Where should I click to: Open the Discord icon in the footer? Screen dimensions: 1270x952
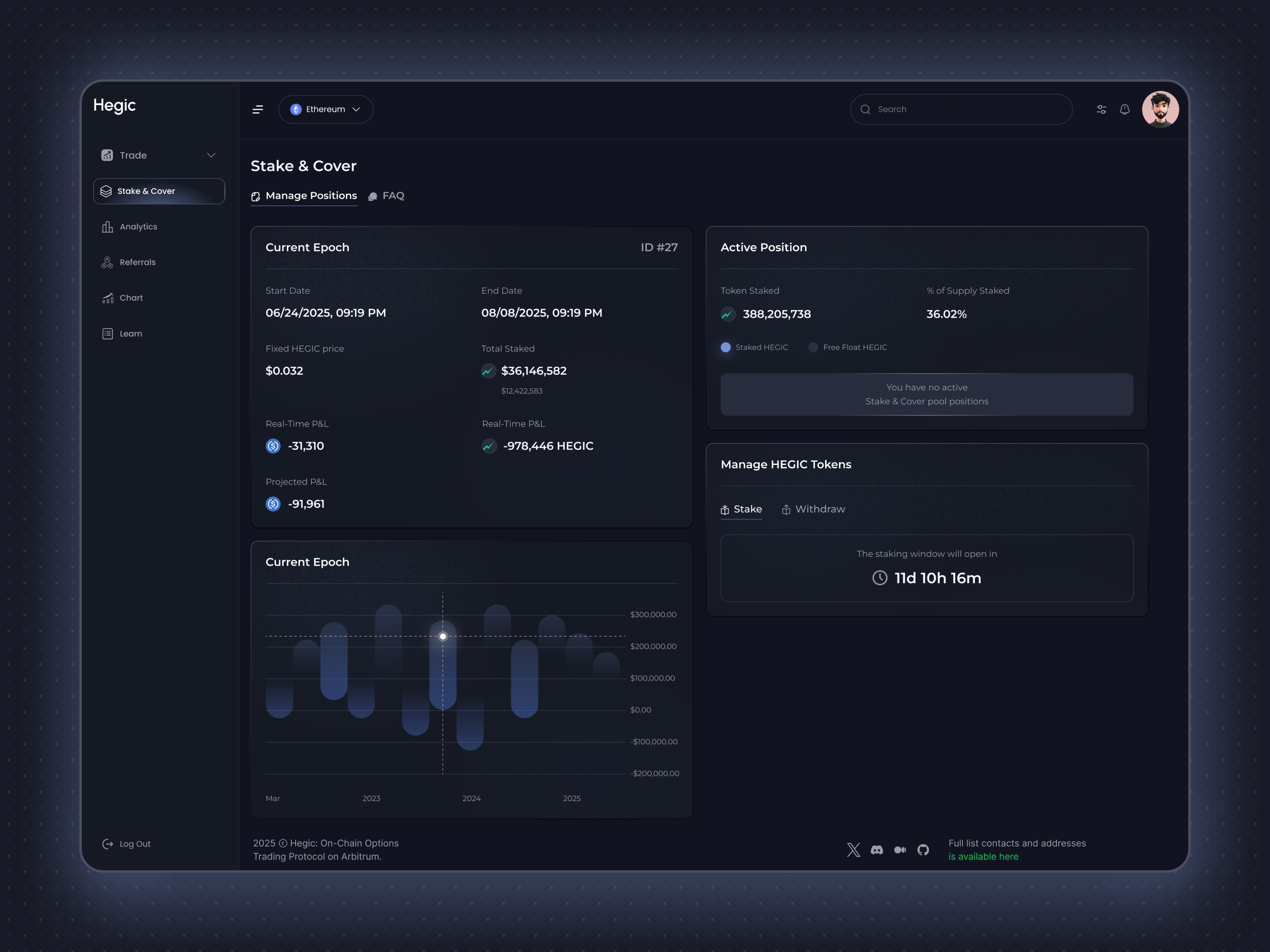(877, 850)
